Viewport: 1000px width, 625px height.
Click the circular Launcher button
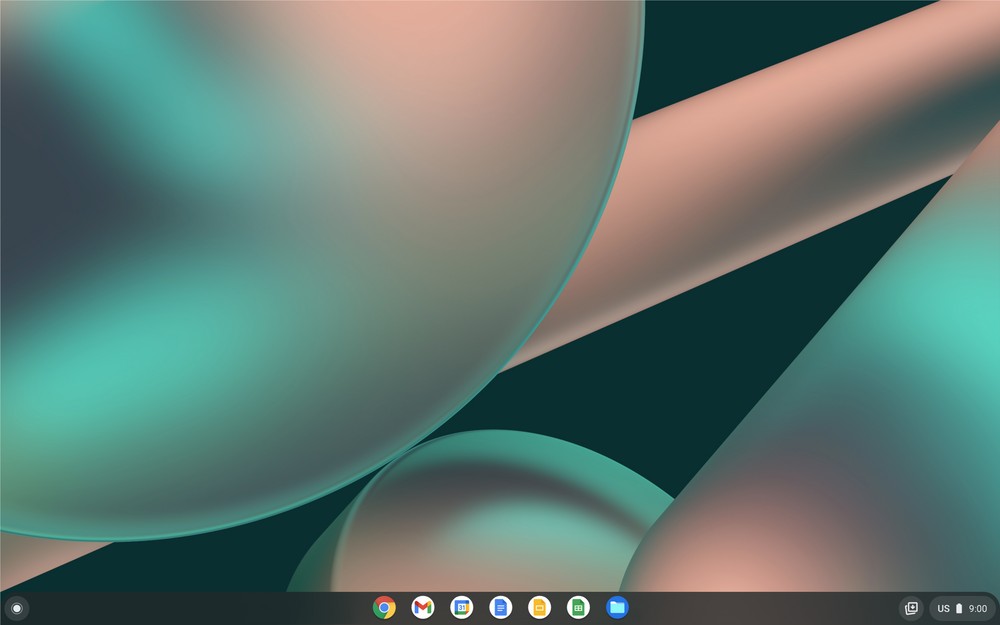tap(17, 608)
